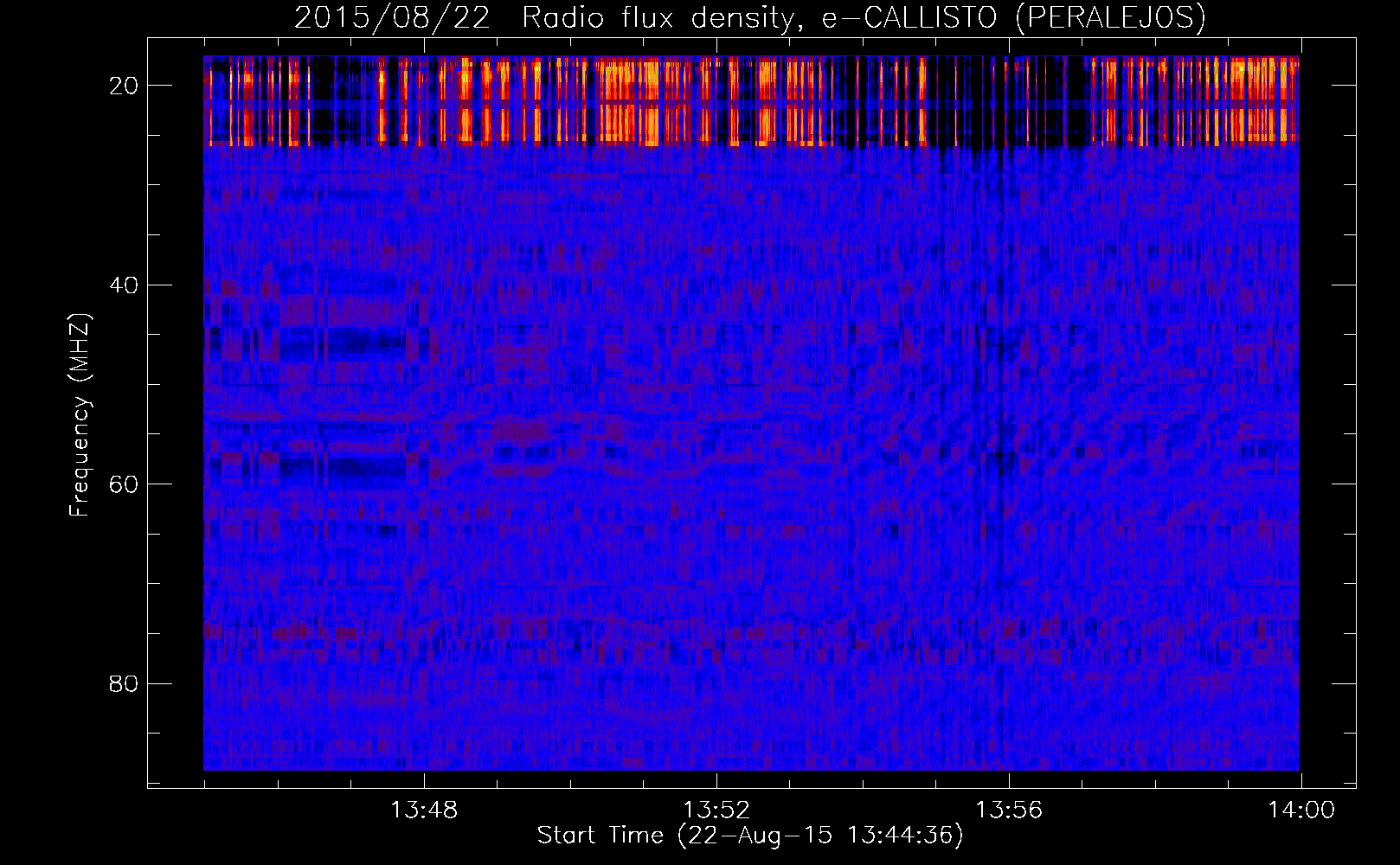
Task: Click the 13:48 time tick label
Action: tap(424, 811)
